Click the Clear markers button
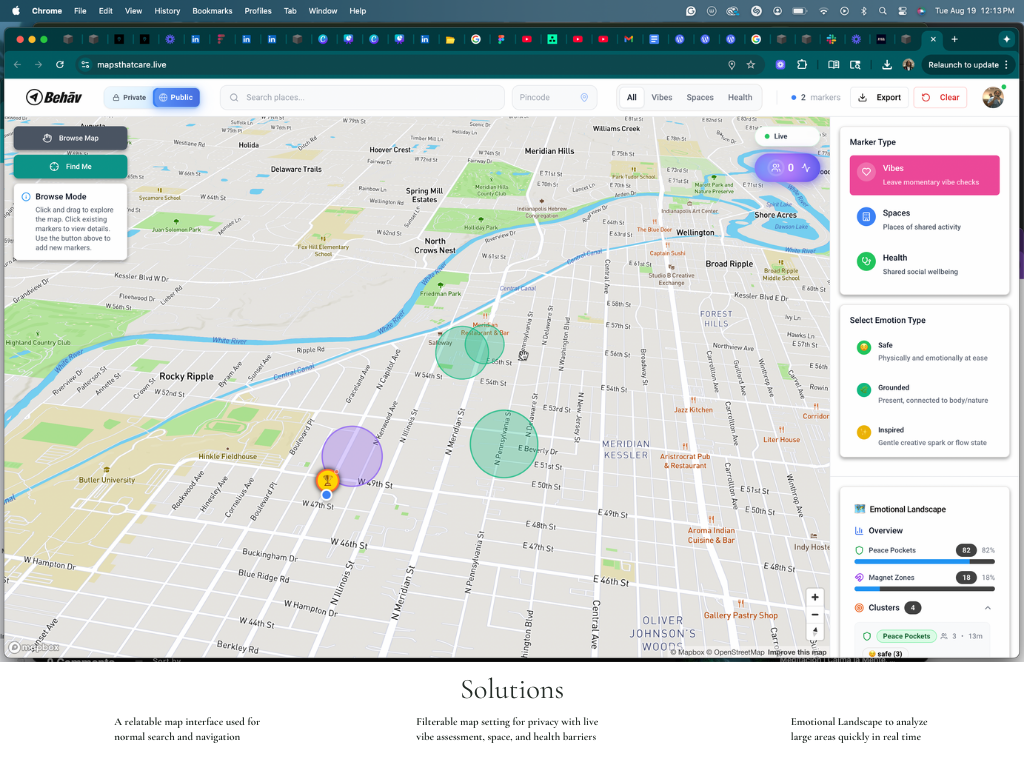 [940, 97]
